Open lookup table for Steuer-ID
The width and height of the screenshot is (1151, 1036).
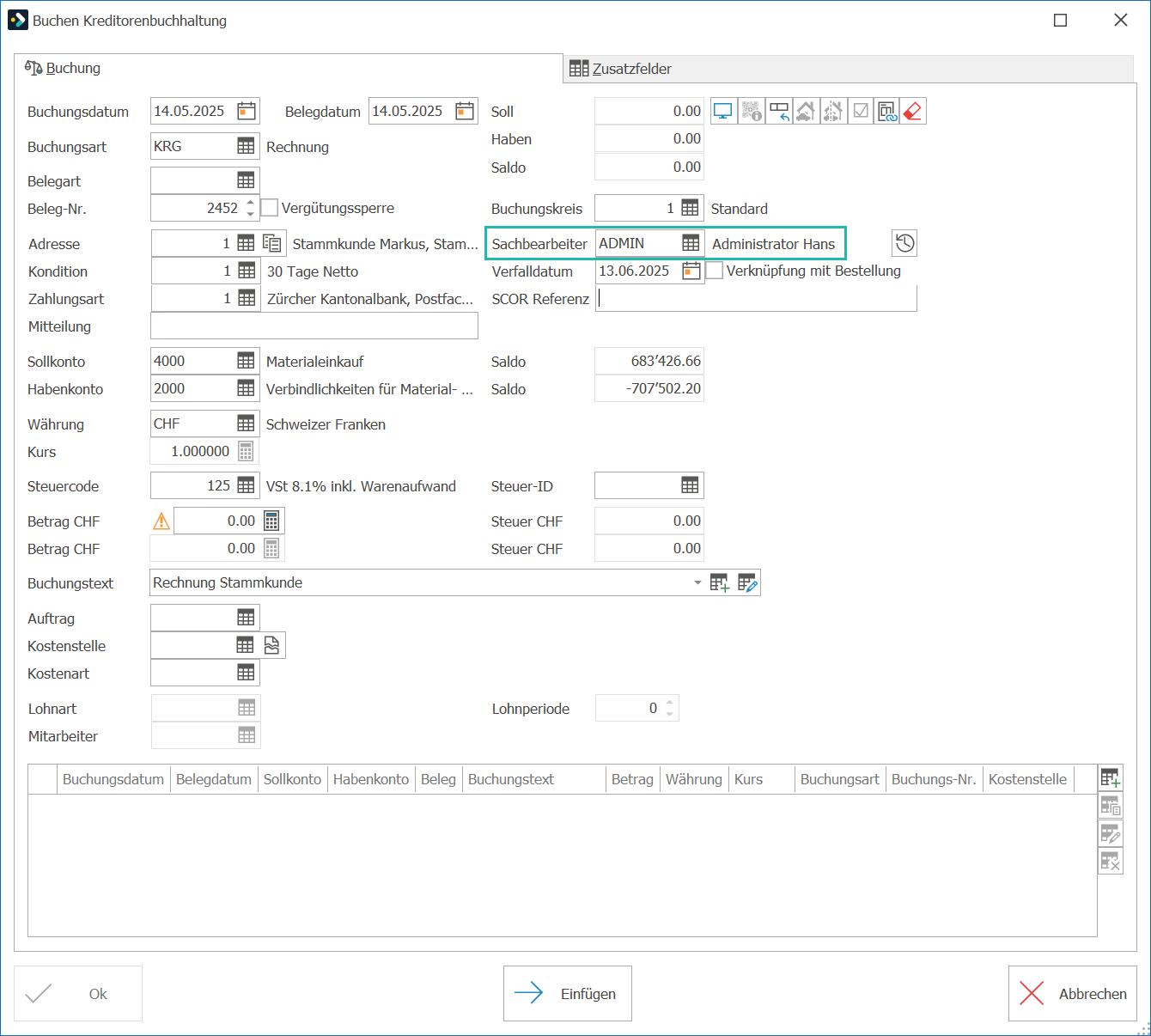click(690, 485)
